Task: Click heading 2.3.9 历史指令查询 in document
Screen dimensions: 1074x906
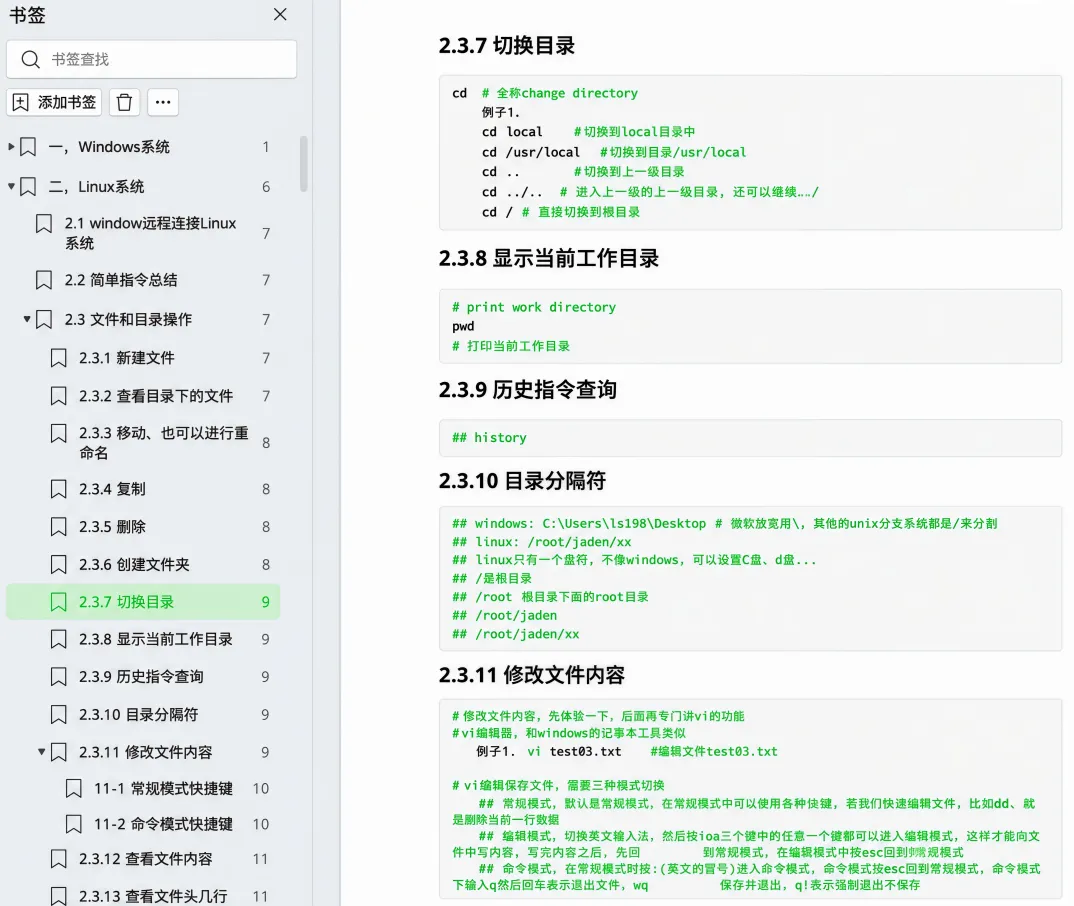Action: pos(527,390)
